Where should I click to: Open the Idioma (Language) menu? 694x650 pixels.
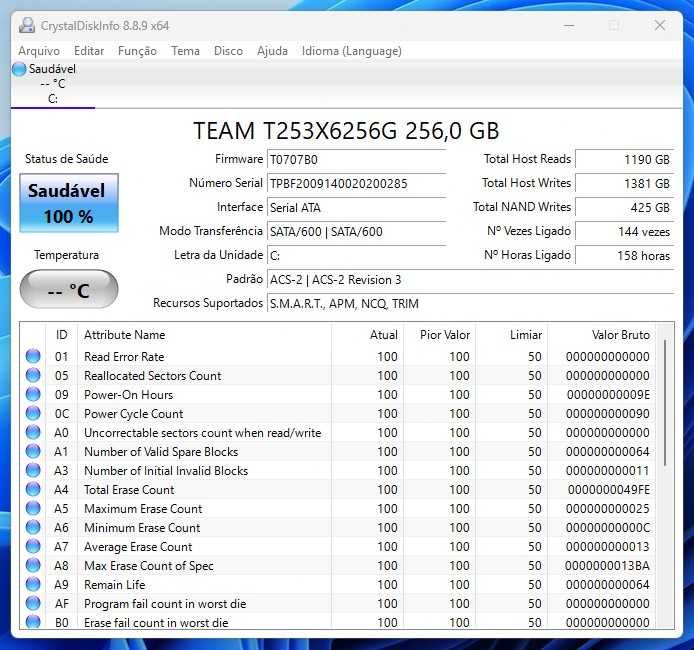point(352,51)
